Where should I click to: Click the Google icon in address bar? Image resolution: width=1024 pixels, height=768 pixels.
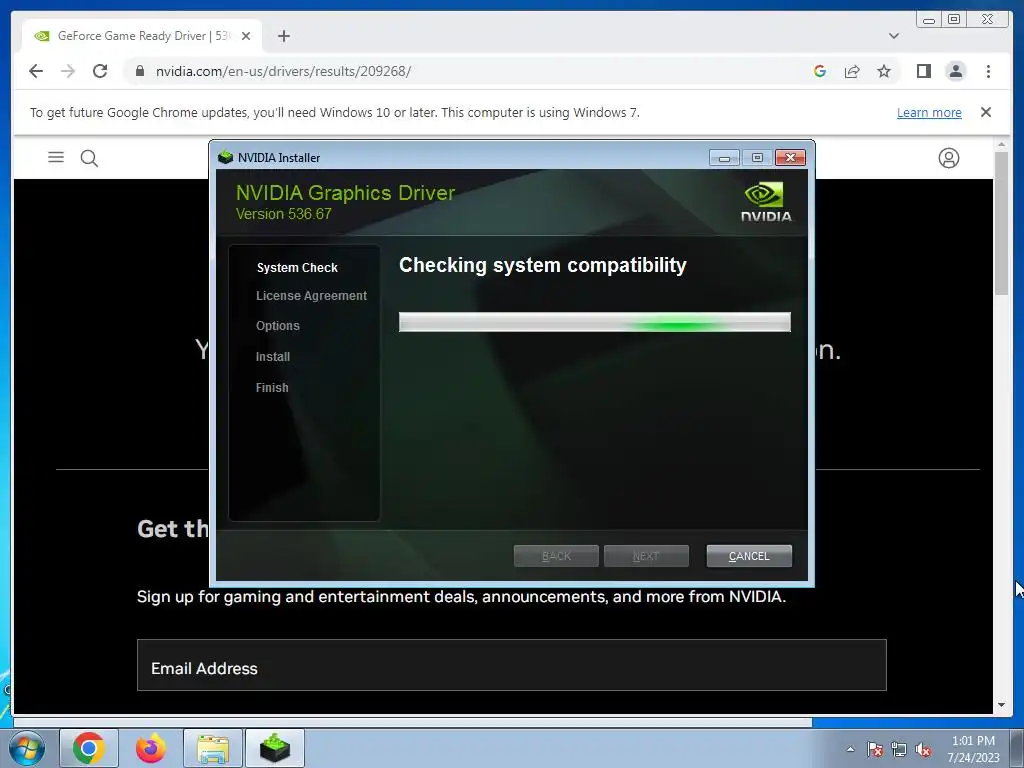click(820, 71)
